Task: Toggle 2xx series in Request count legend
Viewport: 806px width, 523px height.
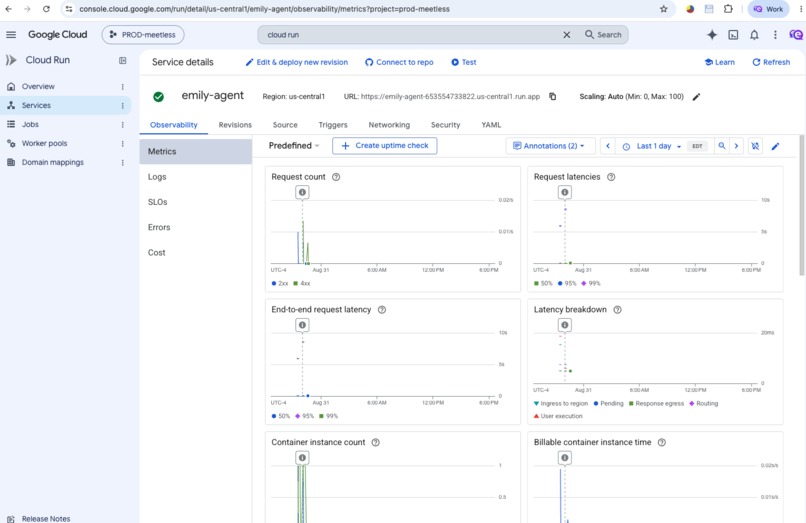Action: click(x=280, y=283)
